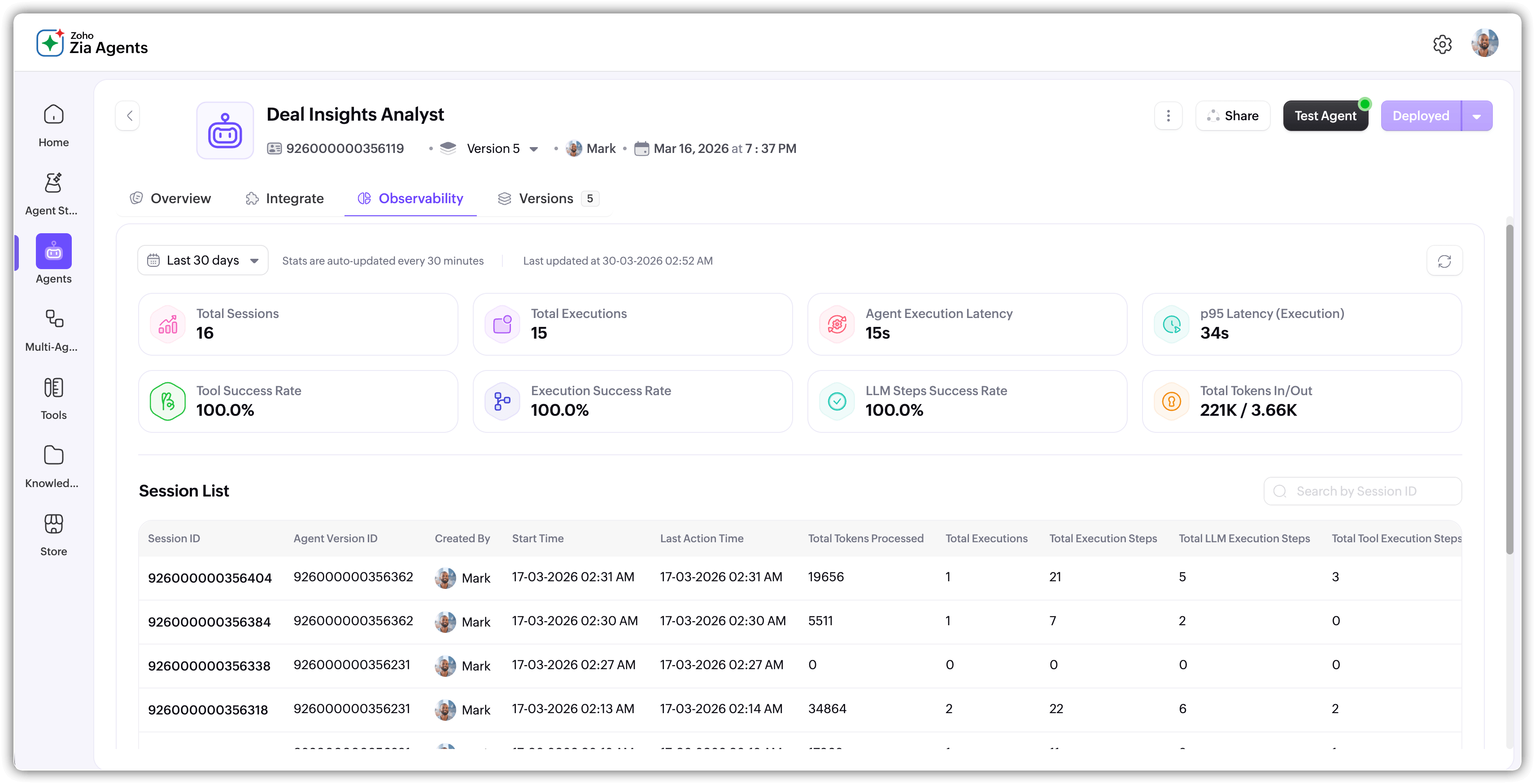Open the Tools sidebar icon
The image size is (1535, 784).
[x=54, y=388]
